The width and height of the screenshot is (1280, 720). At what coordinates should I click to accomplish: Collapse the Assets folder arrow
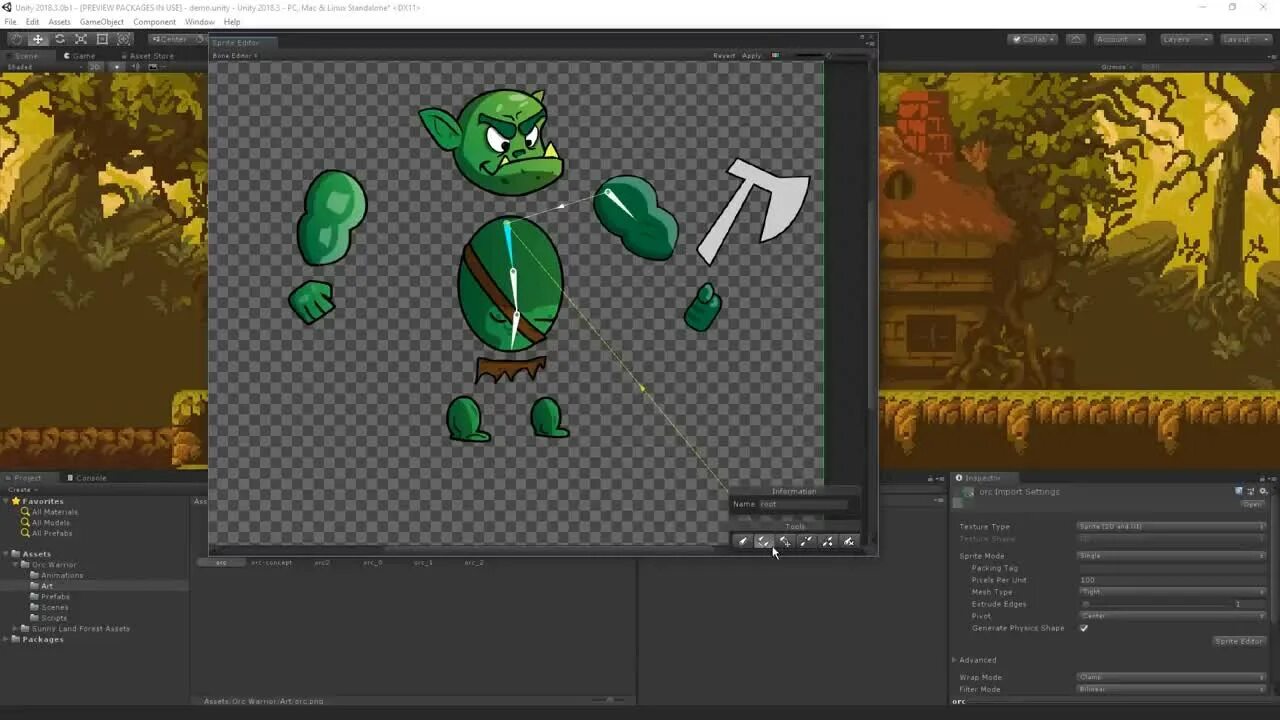coord(6,554)
